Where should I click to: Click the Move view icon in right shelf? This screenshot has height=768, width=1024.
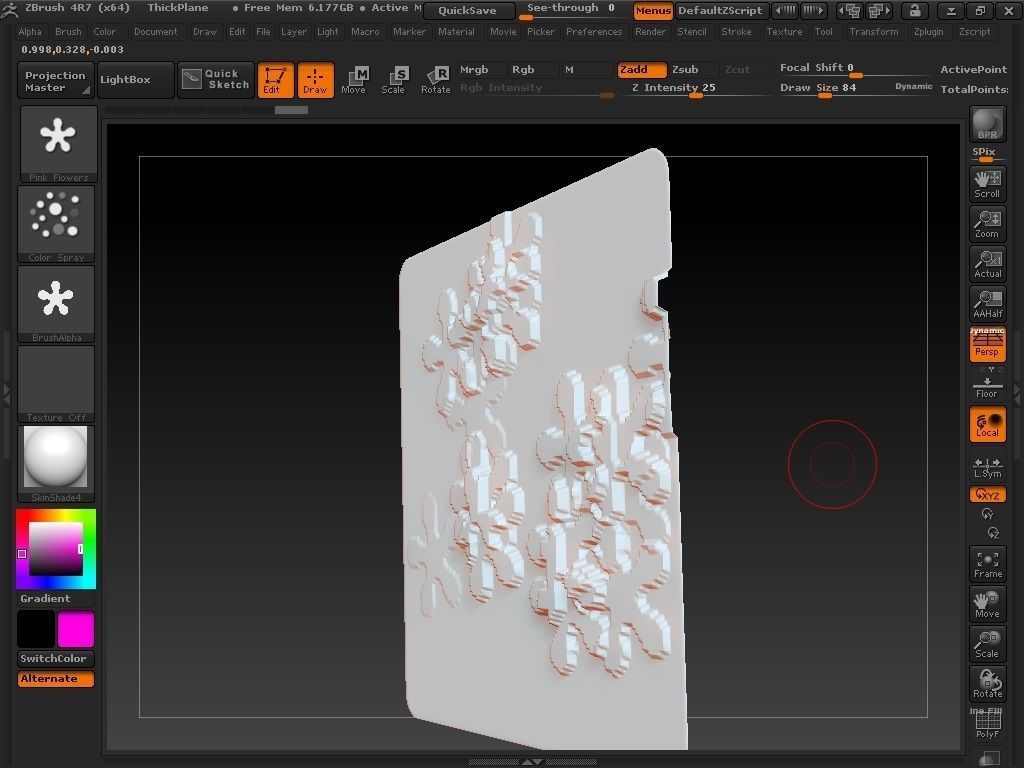(x=987, y=604)
